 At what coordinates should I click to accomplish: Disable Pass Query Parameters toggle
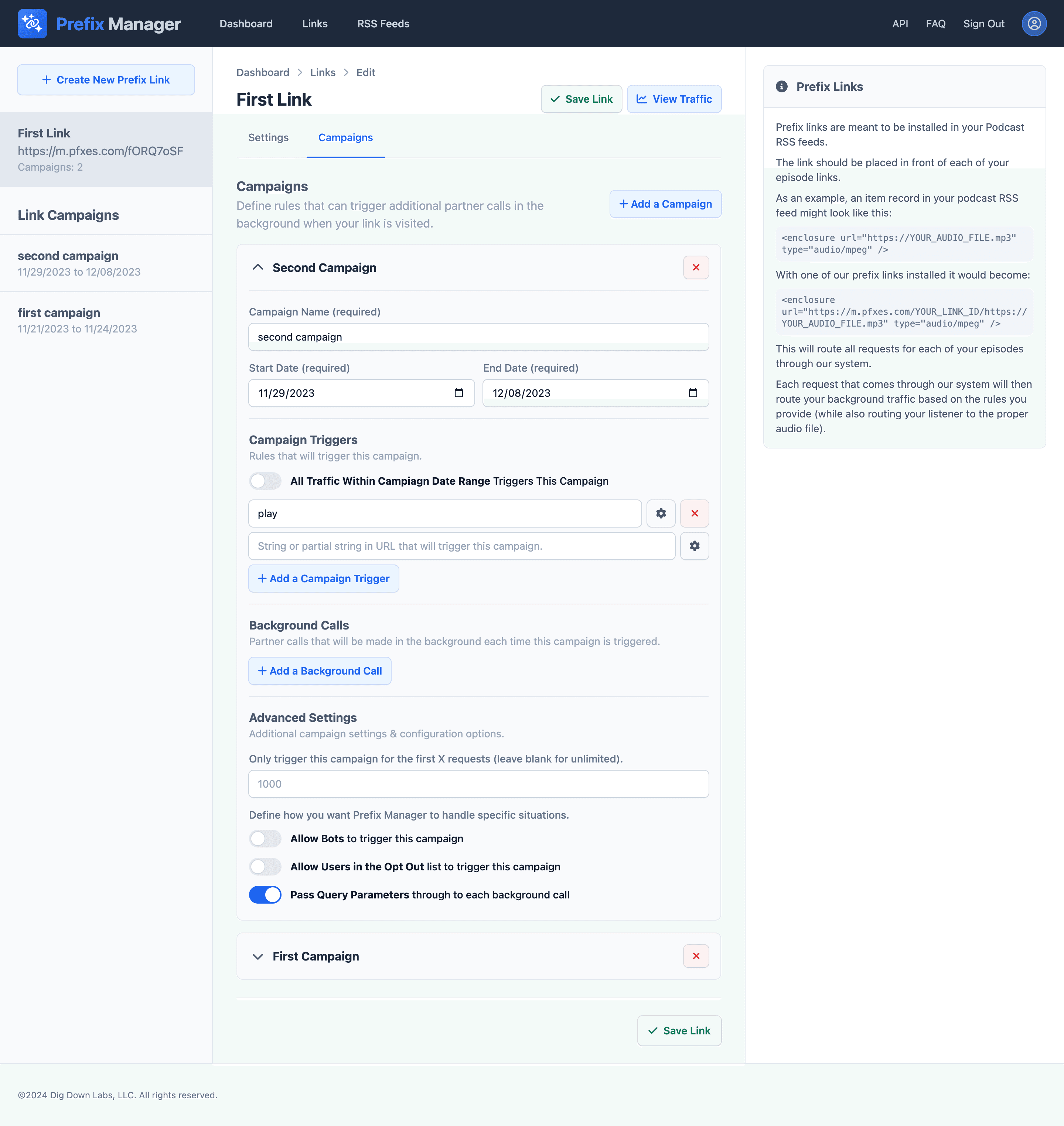click(265, 895)
